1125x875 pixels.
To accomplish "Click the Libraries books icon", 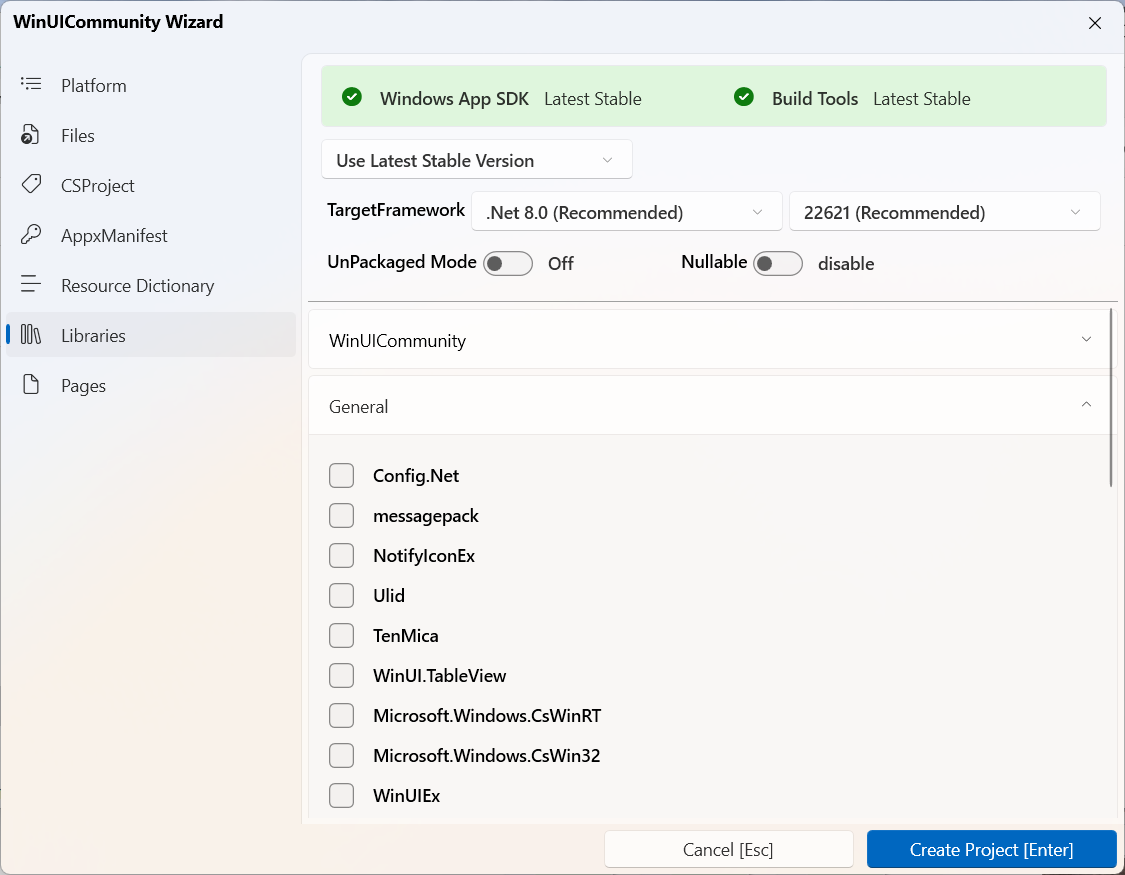I will 31,335.
